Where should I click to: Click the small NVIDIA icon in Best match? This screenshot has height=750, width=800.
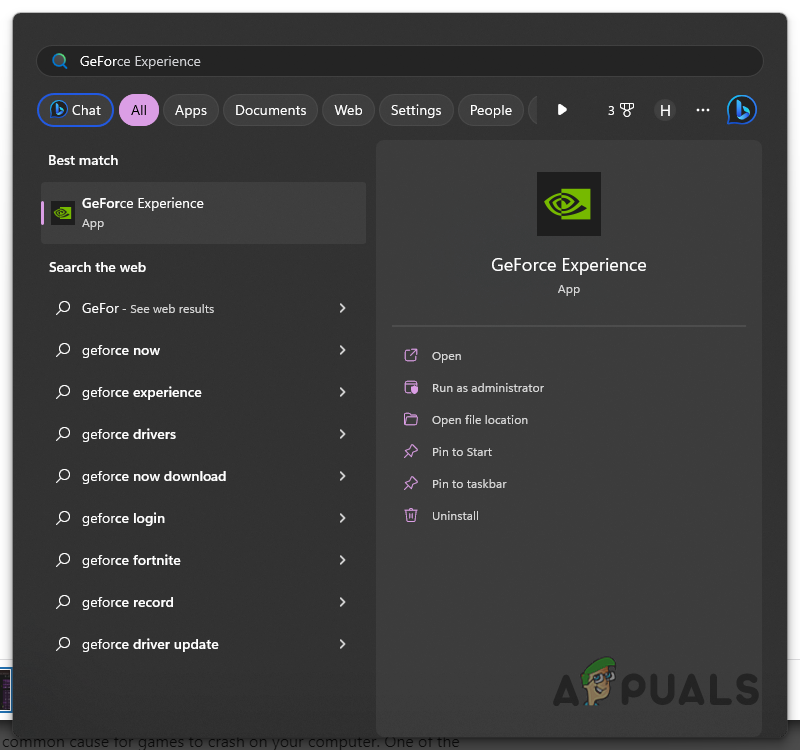63,213
